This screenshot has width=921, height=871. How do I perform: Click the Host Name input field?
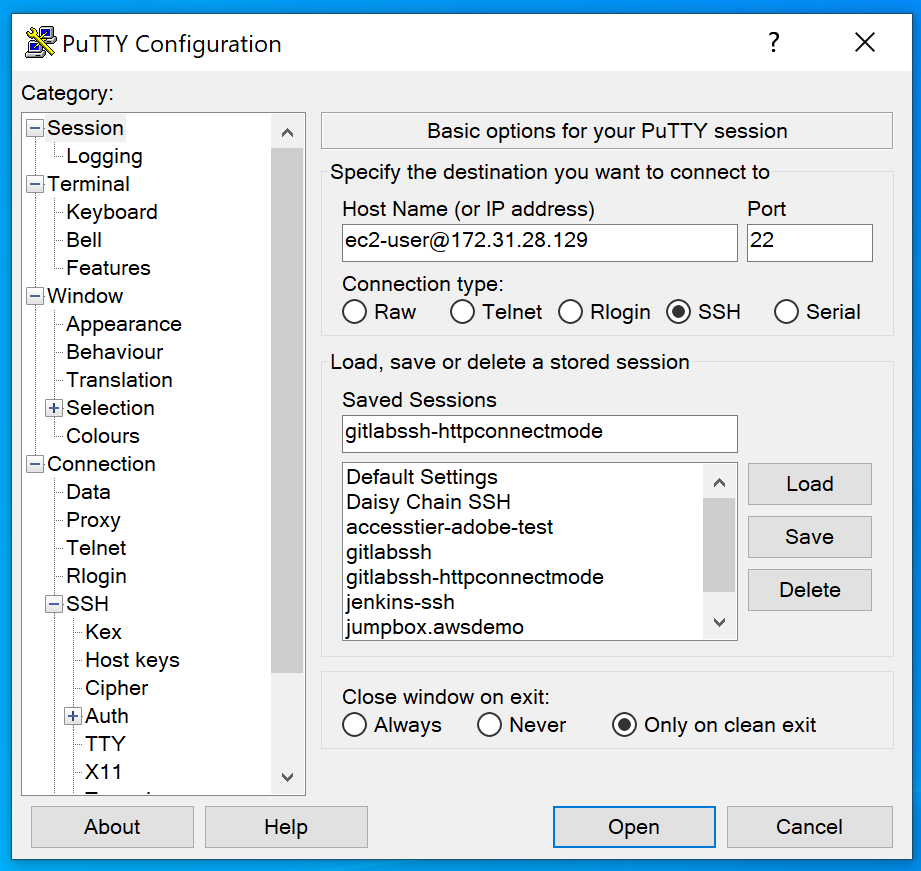540,243
